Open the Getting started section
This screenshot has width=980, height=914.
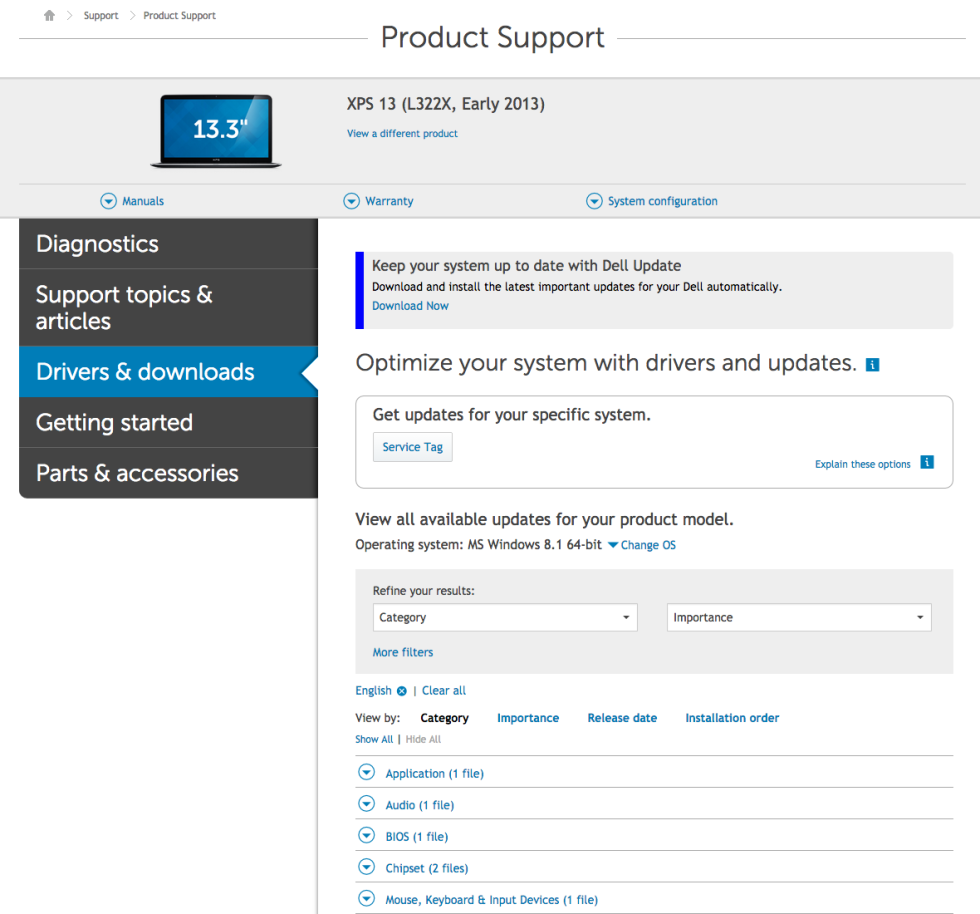[169, 422]
